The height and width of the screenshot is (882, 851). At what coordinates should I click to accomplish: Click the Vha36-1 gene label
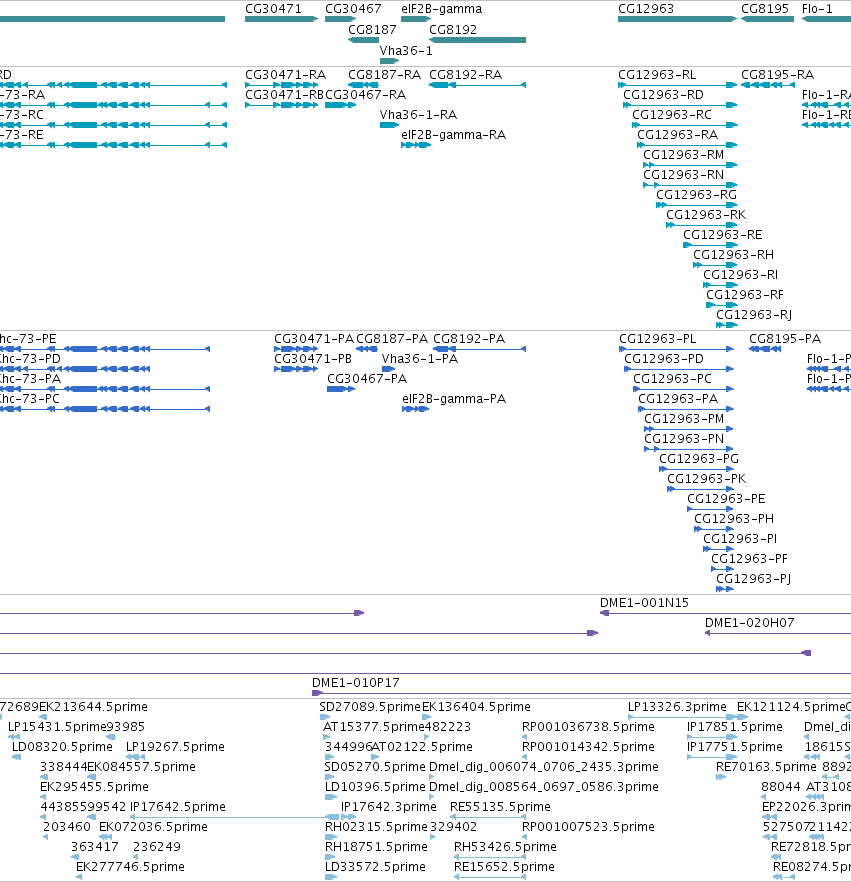(x=406, y=51)
